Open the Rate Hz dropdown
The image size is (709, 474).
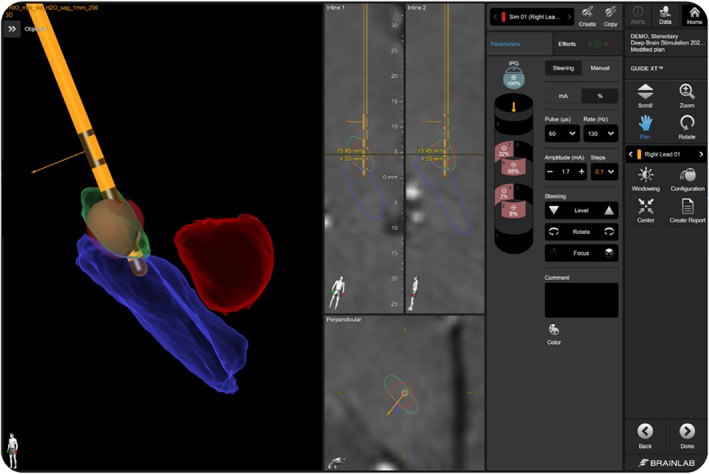(x=600, y=133)
